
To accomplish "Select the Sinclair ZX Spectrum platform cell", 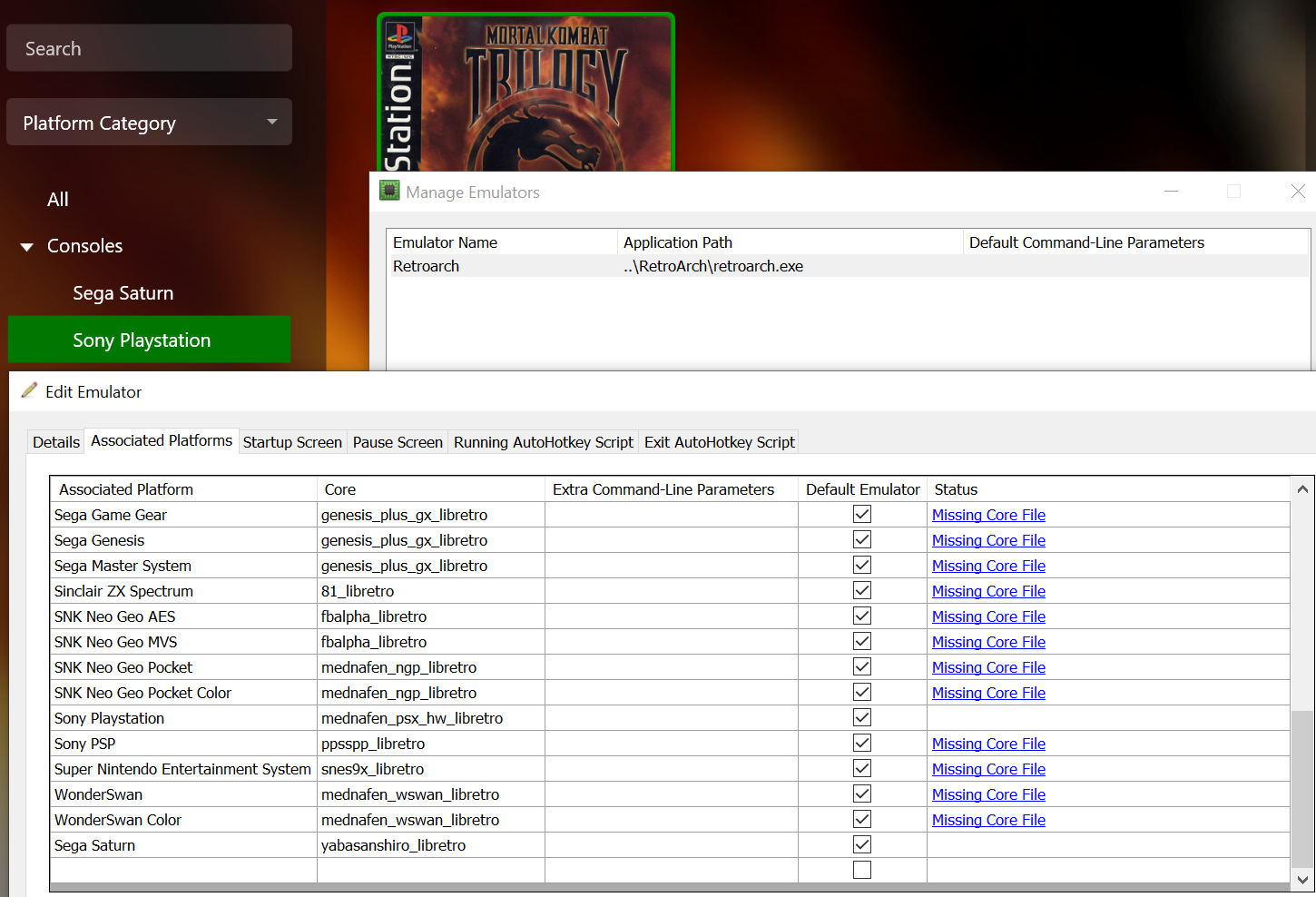I will 183,591.
